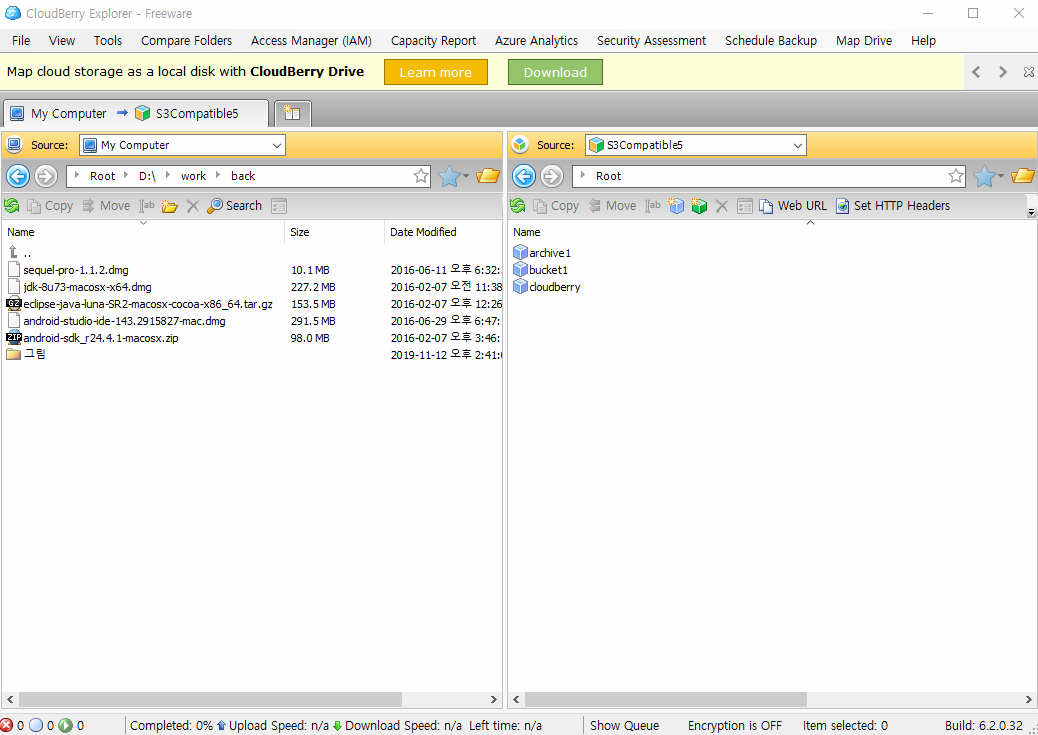Create new folder in left pane
This screenshot has height=735, width=1038.
[x=169, y=206]
